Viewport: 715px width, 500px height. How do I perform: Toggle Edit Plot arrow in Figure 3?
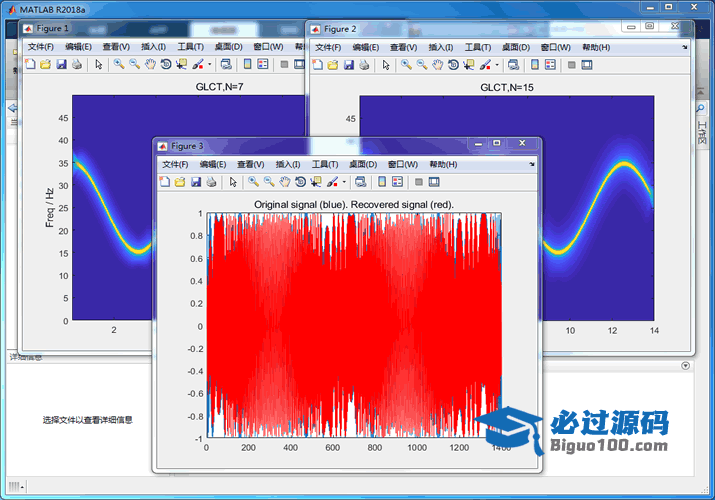232,182
